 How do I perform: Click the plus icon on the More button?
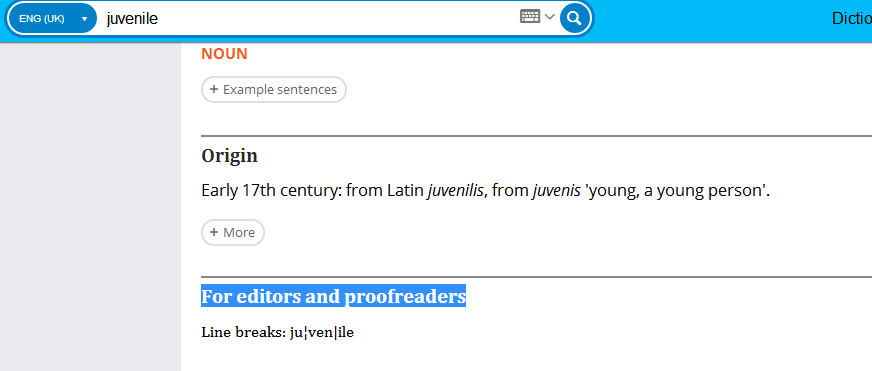pos(214,233)
